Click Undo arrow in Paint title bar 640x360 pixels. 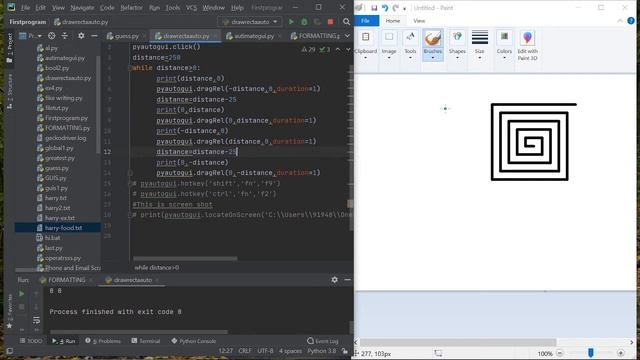384,8
